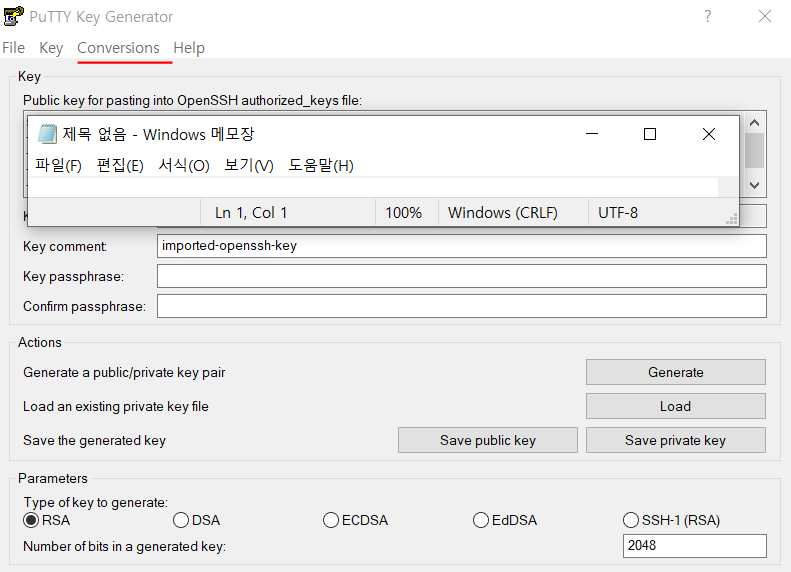Open the 서식(O) menu in Notepad

coord(184,165)
